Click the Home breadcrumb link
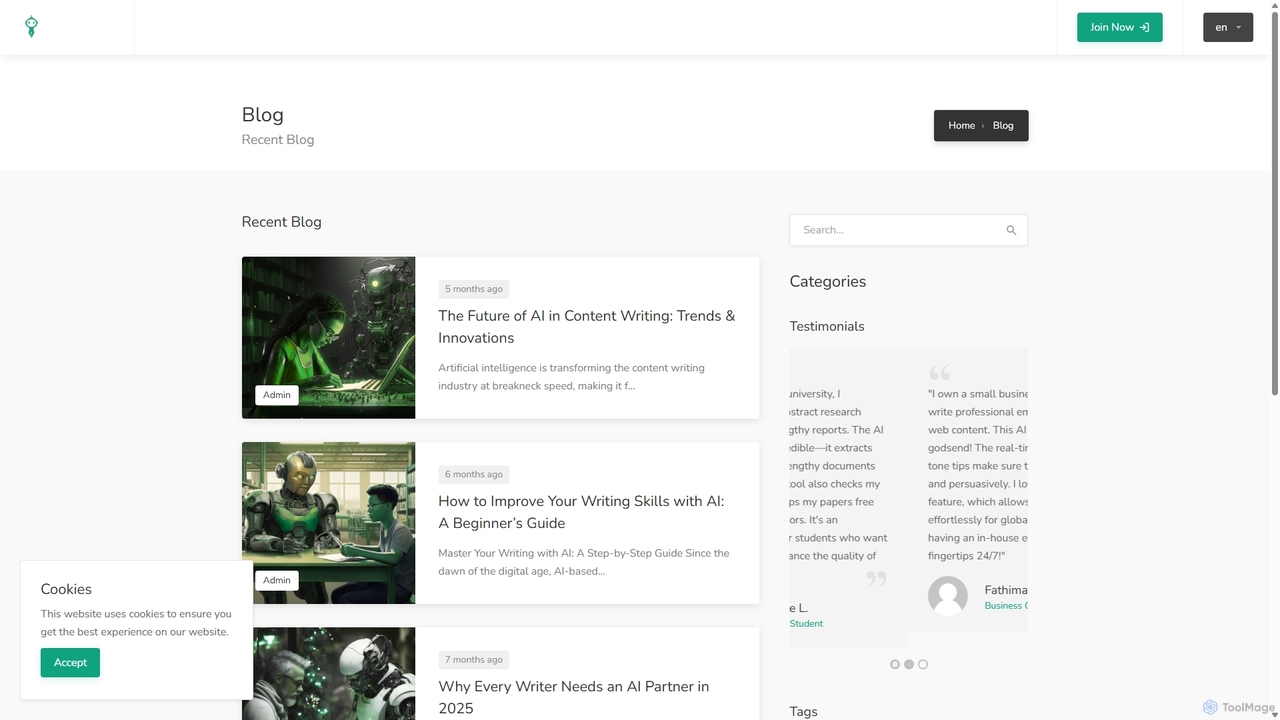This screenshot has height=720, width=1280. [961, 126]
